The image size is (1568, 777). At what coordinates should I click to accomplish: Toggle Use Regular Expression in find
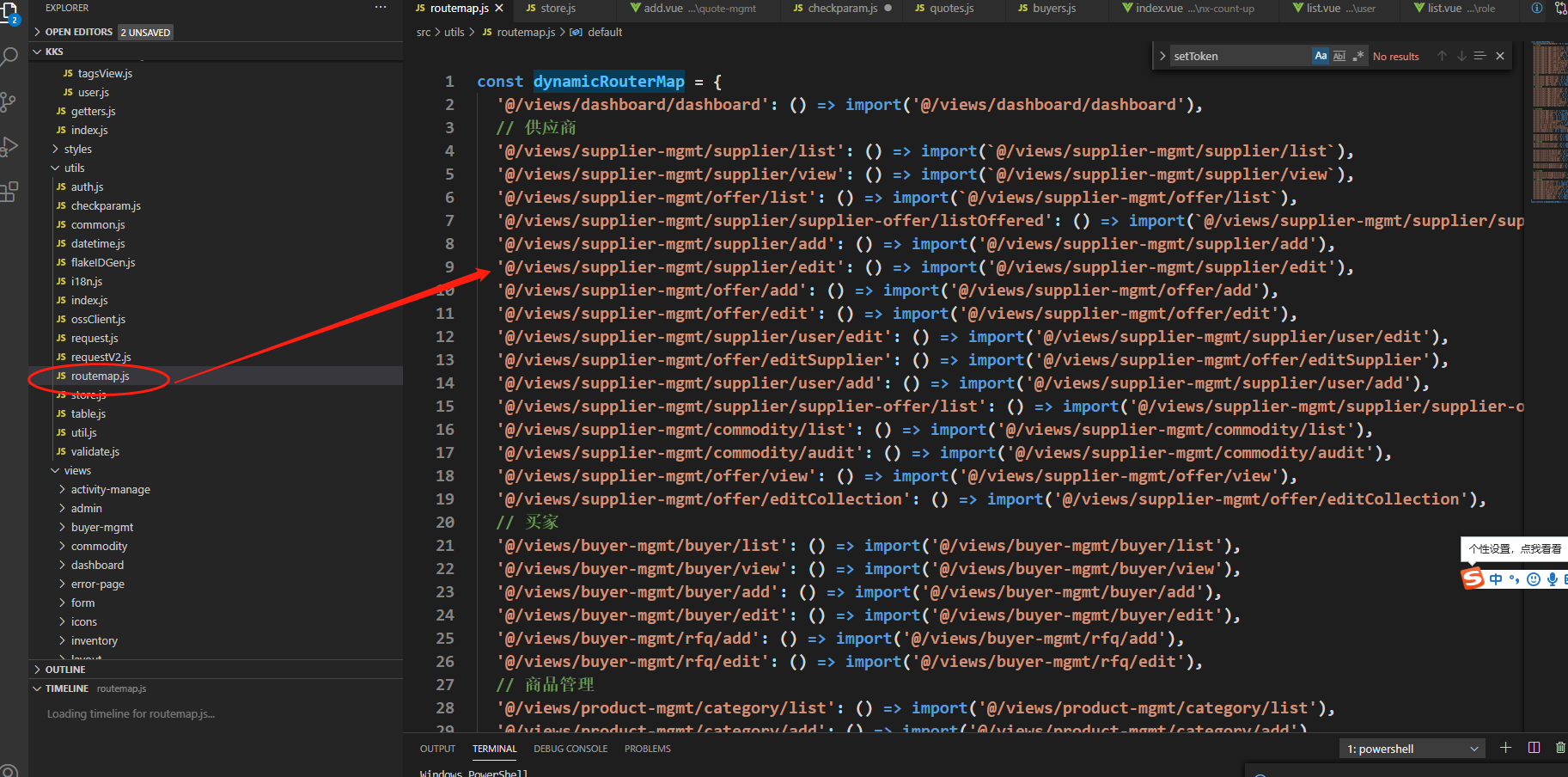click(1358, 56)
